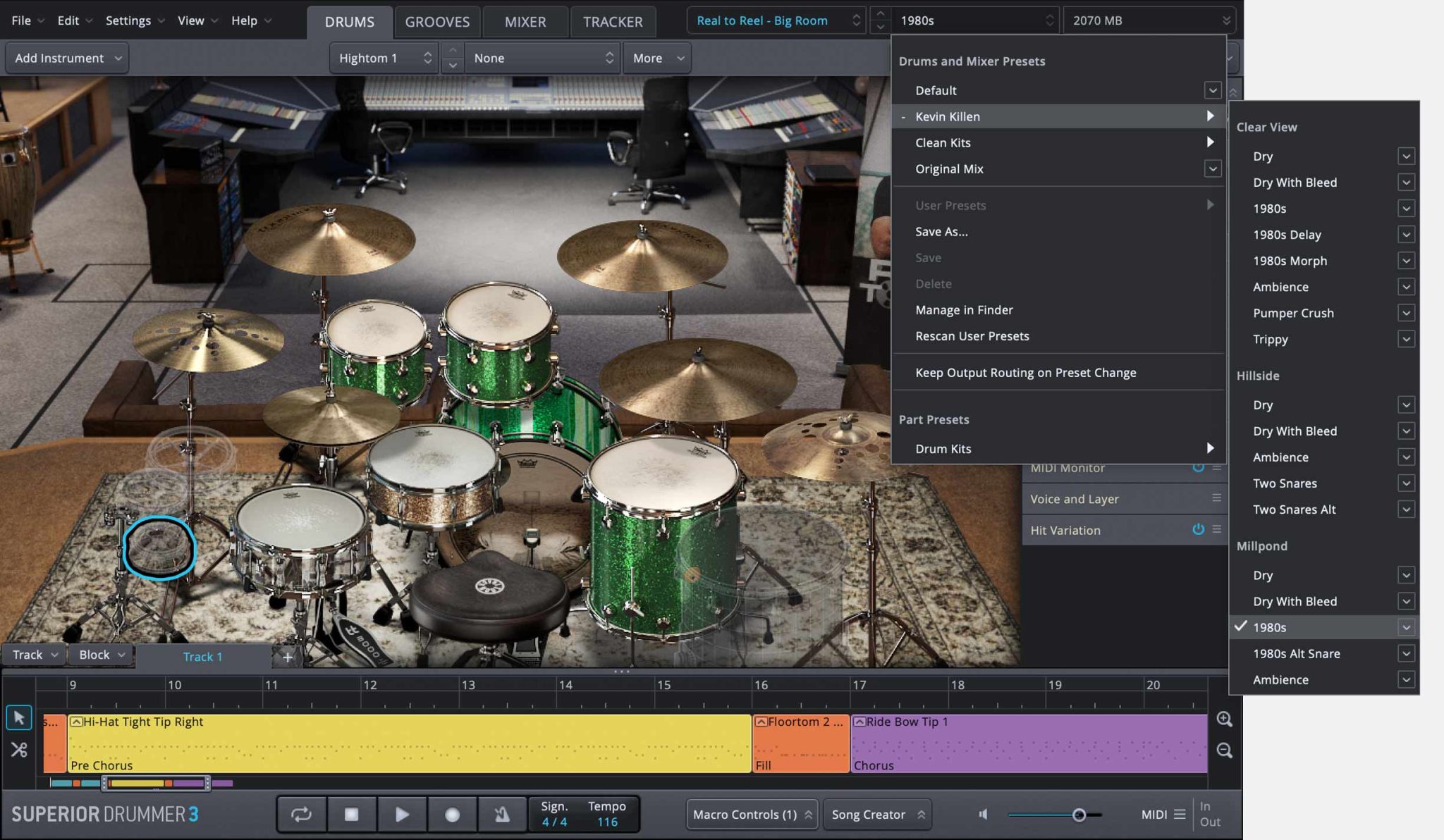Collapse the Floortom 2 block
The height and width of the screenshot is (840, 1444).
tap(761, 722)
